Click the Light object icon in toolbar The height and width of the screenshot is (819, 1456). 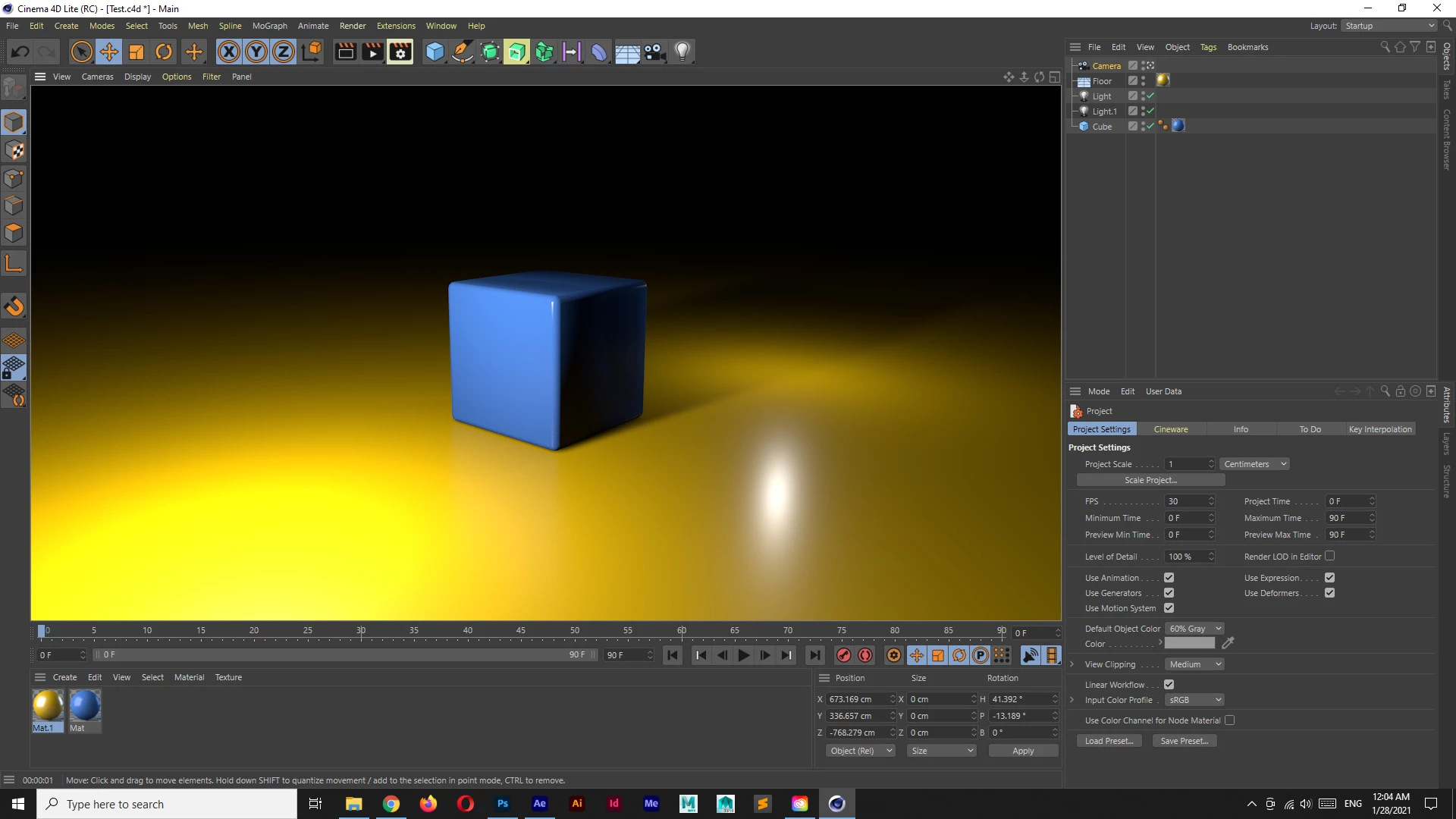click(682, 52)
